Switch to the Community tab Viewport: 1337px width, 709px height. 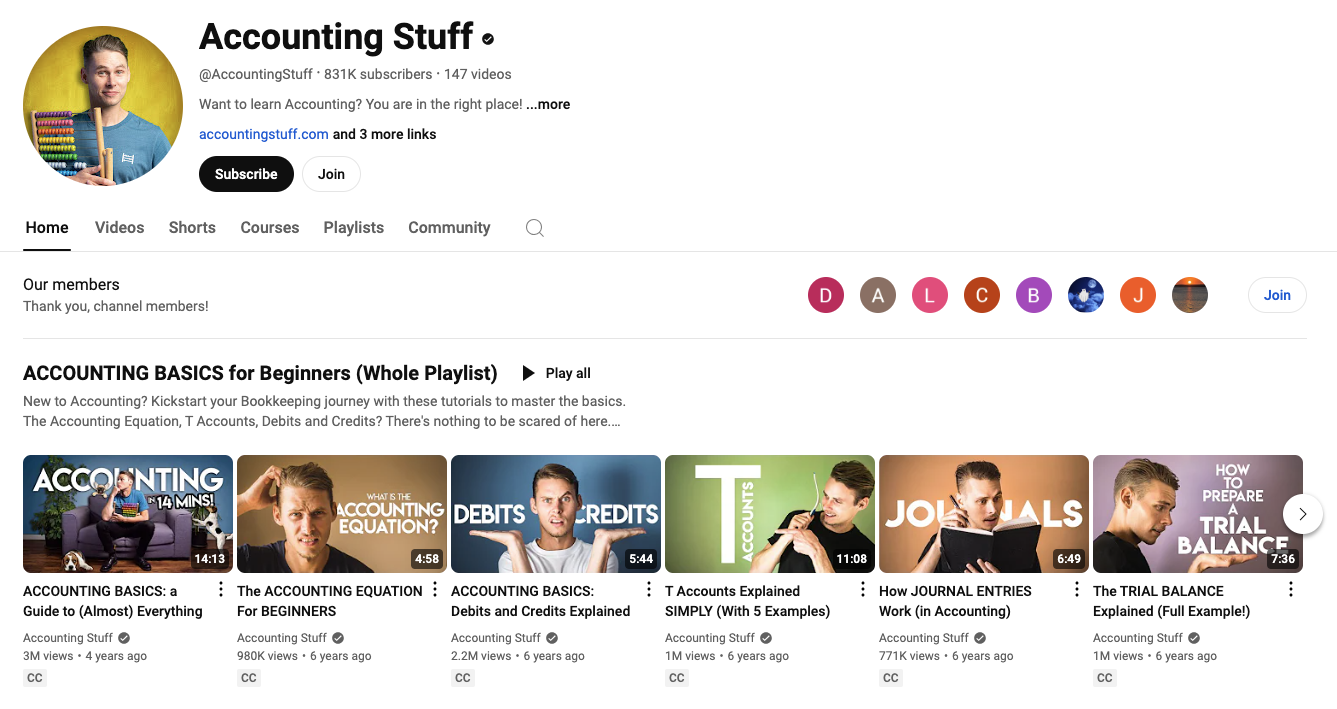click(449, 228)
